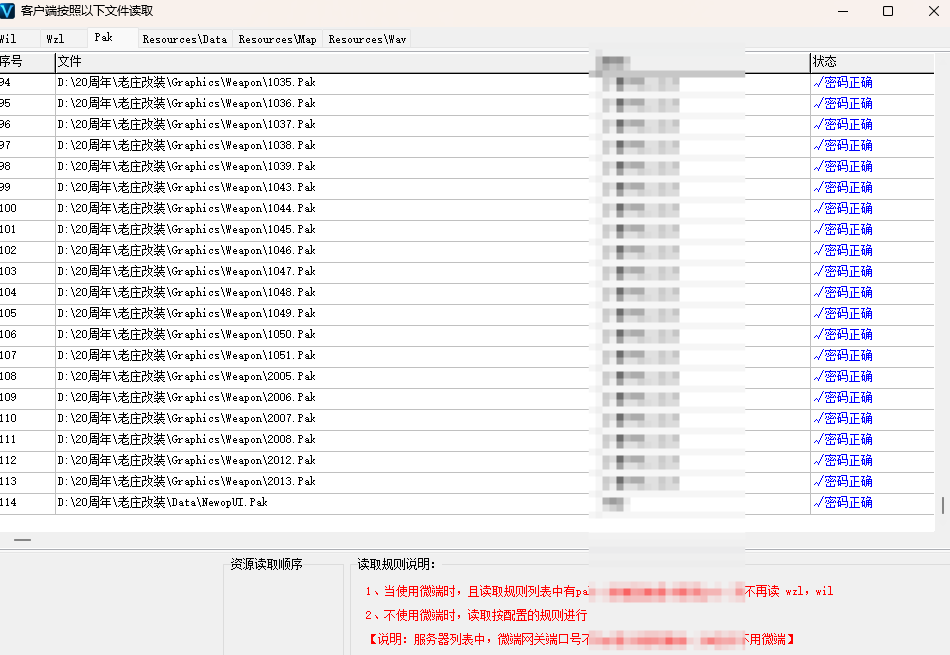This screenshot has height=655, width=950.
Task: Click the 资源读取顺序 group label
Action: coord(267,564)
